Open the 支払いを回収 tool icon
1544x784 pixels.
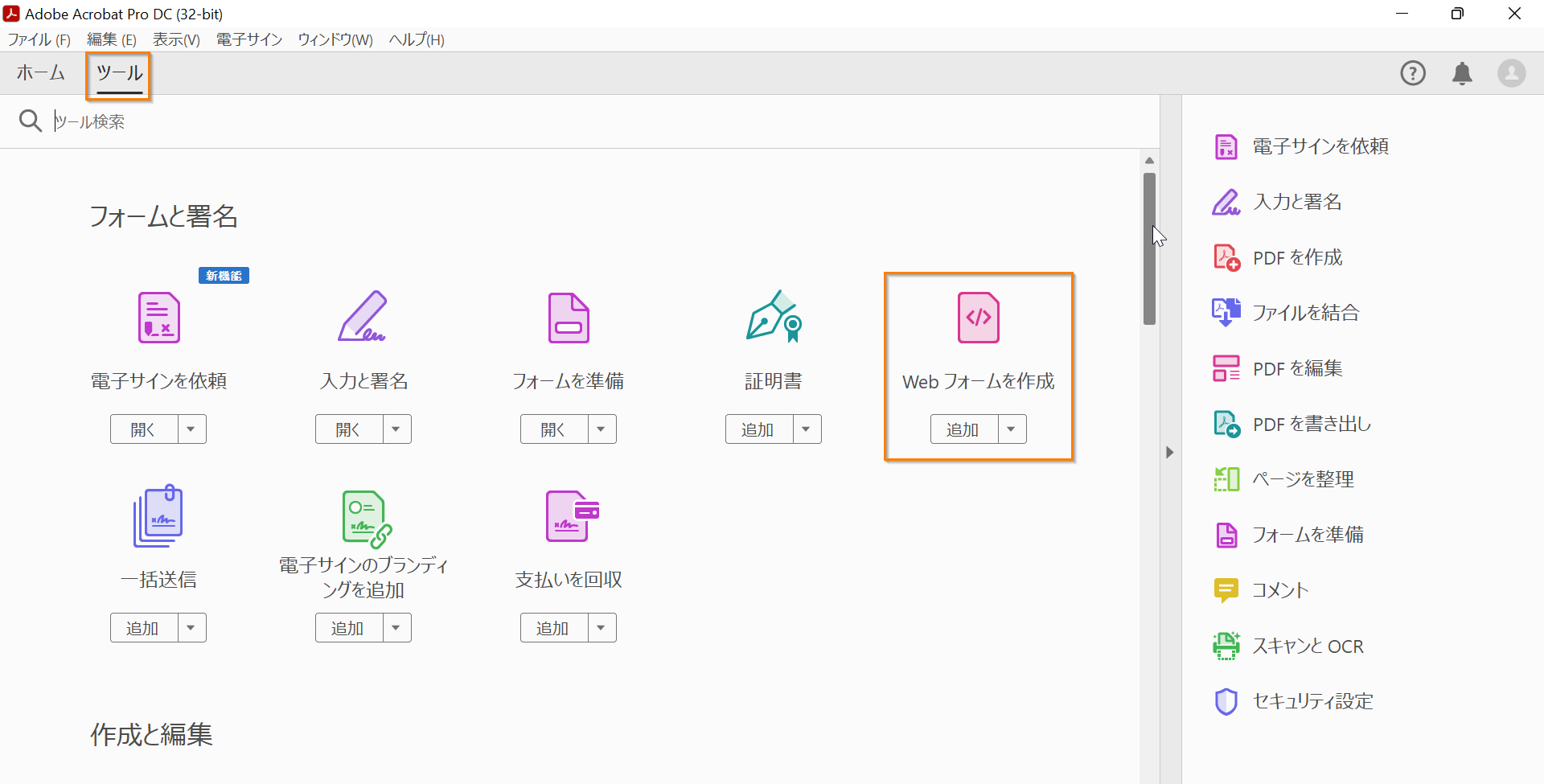(x=568, y=515)
